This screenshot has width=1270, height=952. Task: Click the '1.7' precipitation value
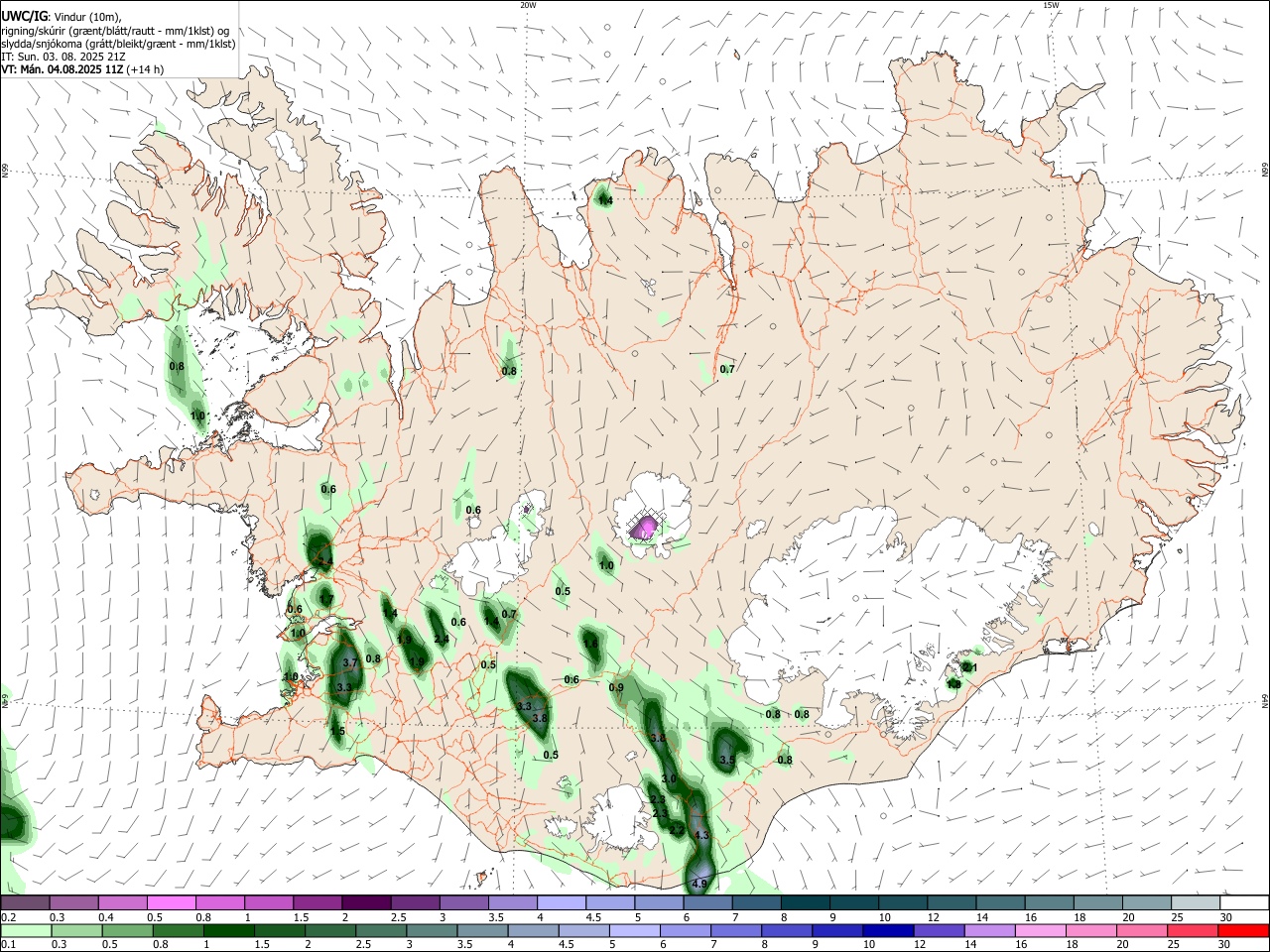tap(326, 599)
